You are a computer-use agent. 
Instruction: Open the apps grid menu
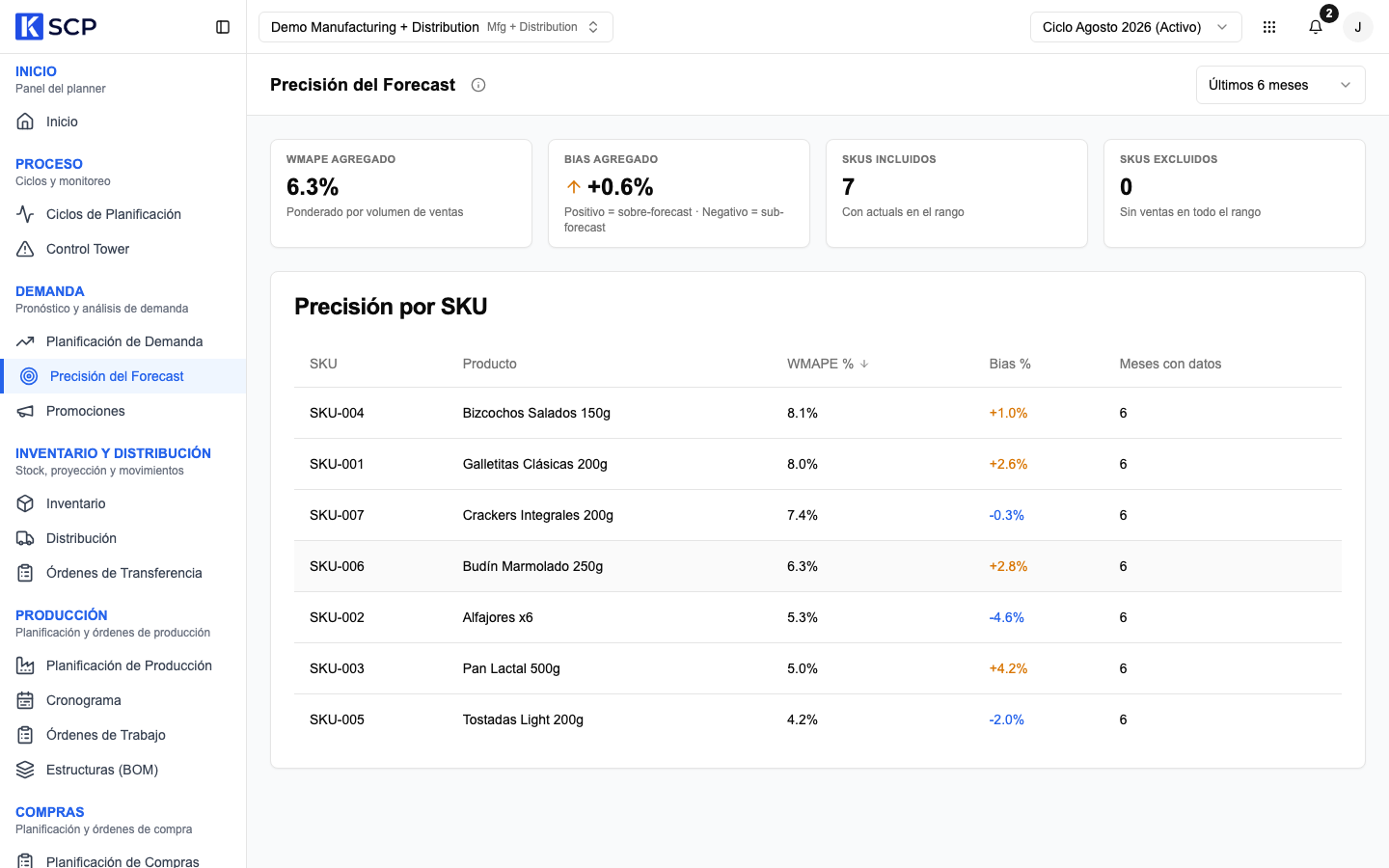pyautogui.click(x=1269, y=27)
